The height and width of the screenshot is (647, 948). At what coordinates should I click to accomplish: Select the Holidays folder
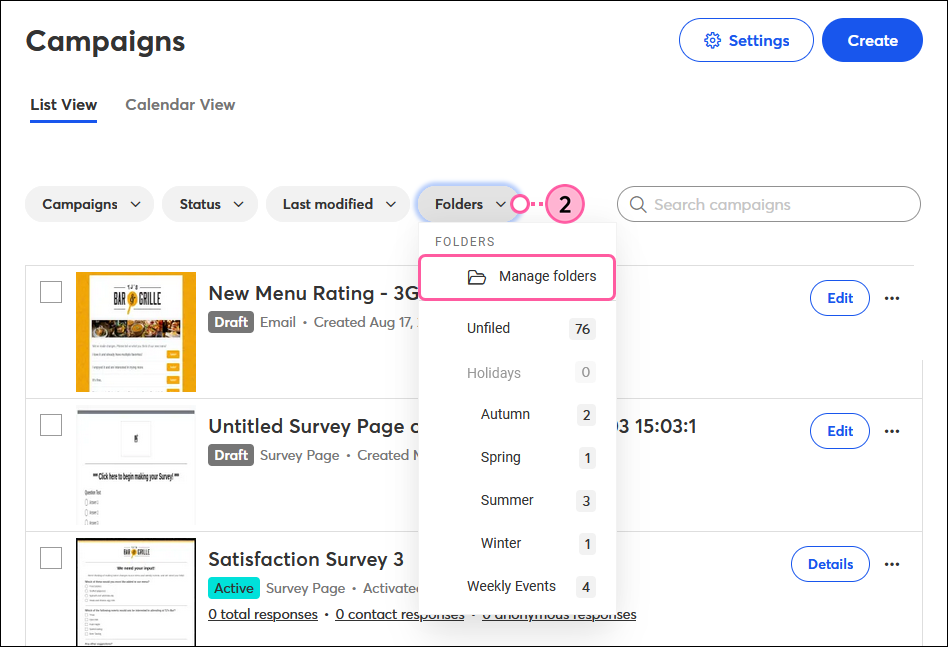pyautogui.click(x=518, y=372)
